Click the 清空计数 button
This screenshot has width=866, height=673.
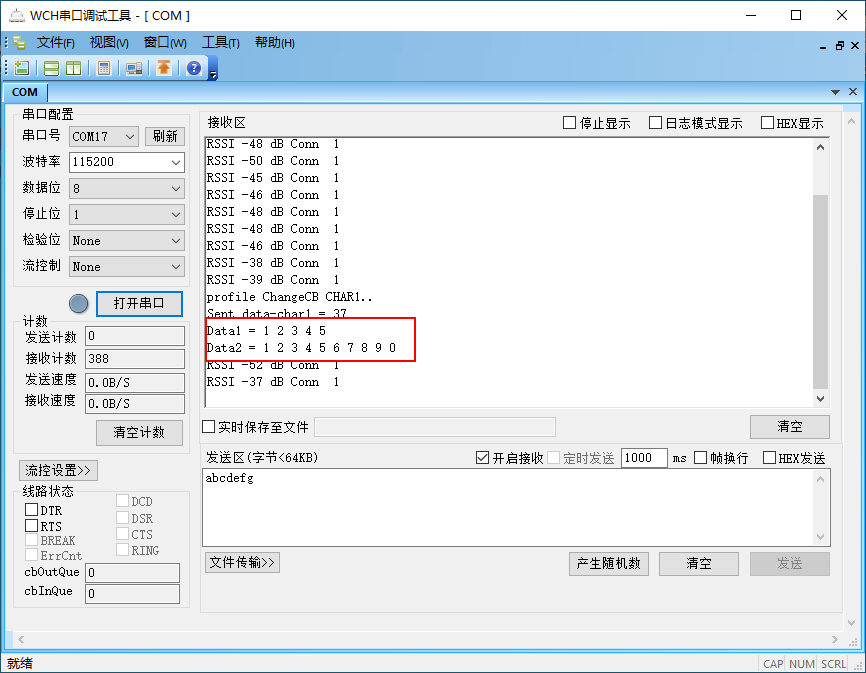(x=139, y=432)
